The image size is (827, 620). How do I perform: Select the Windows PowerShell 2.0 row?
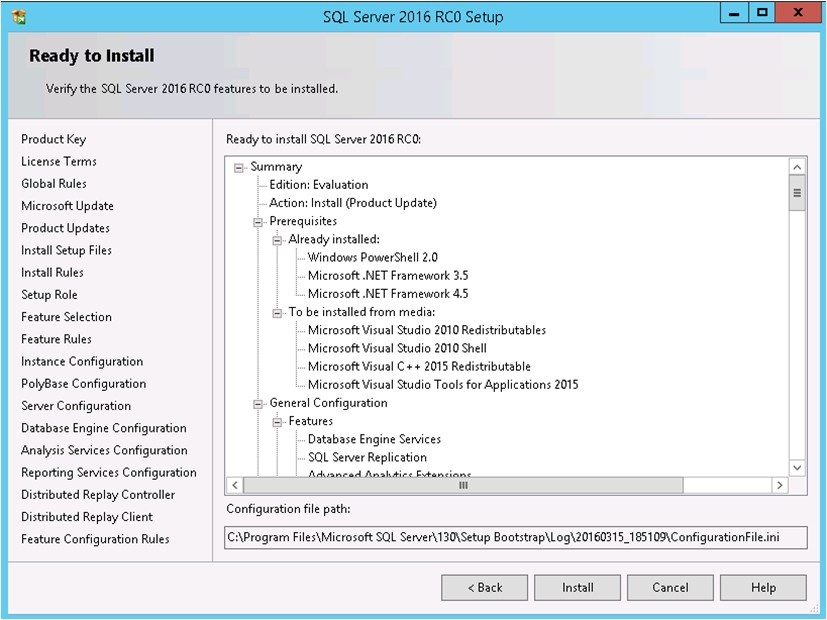[x=373, y=258]
